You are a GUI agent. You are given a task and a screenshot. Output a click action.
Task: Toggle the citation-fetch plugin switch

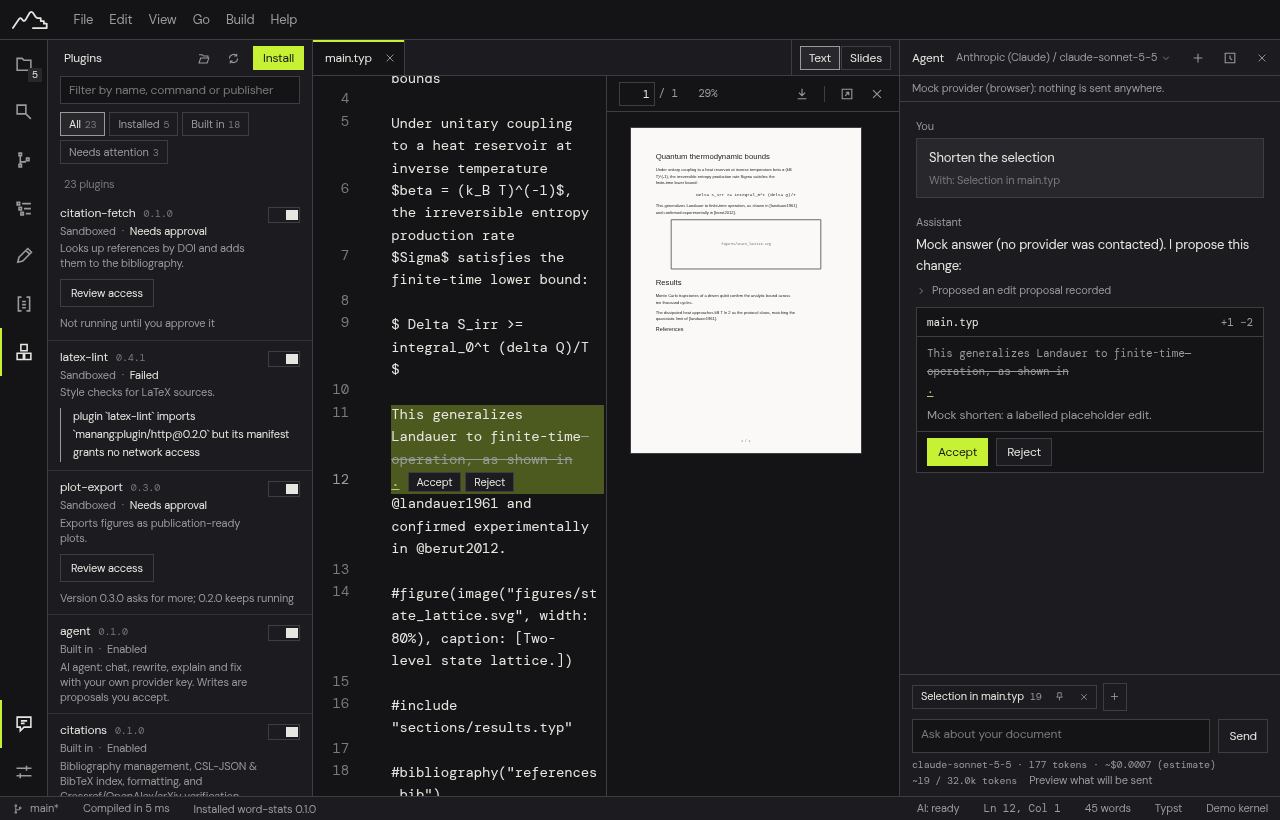[284, 215]
